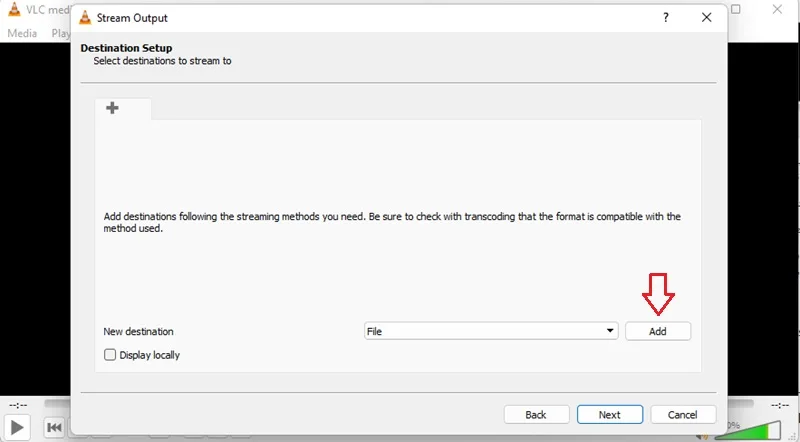Click the VLC cone icon in main window

14,9
